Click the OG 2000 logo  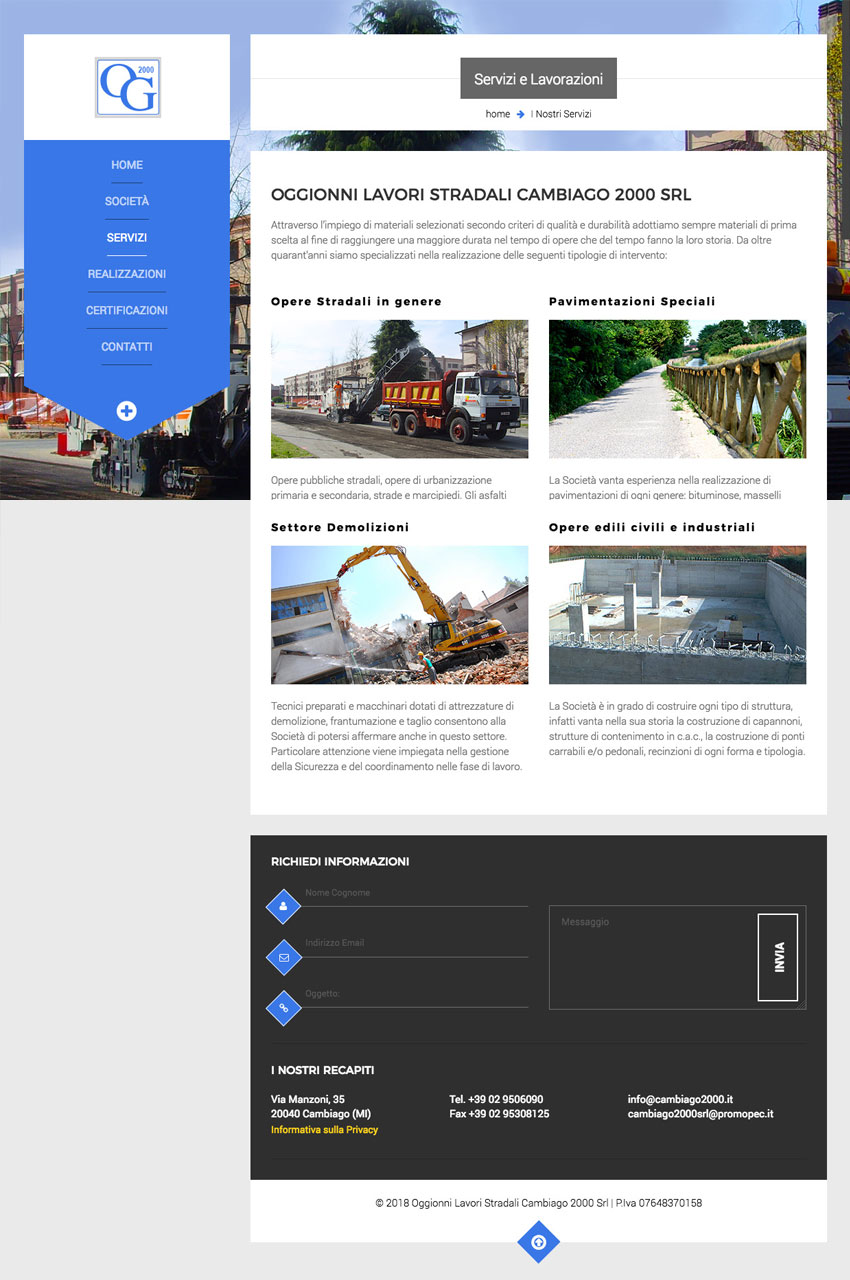pyautogui.click(x=127, y=88)
